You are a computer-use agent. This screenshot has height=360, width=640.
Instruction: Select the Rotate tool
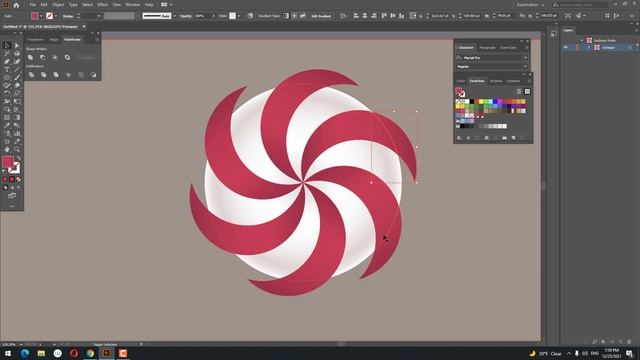[x=7, y=93]
